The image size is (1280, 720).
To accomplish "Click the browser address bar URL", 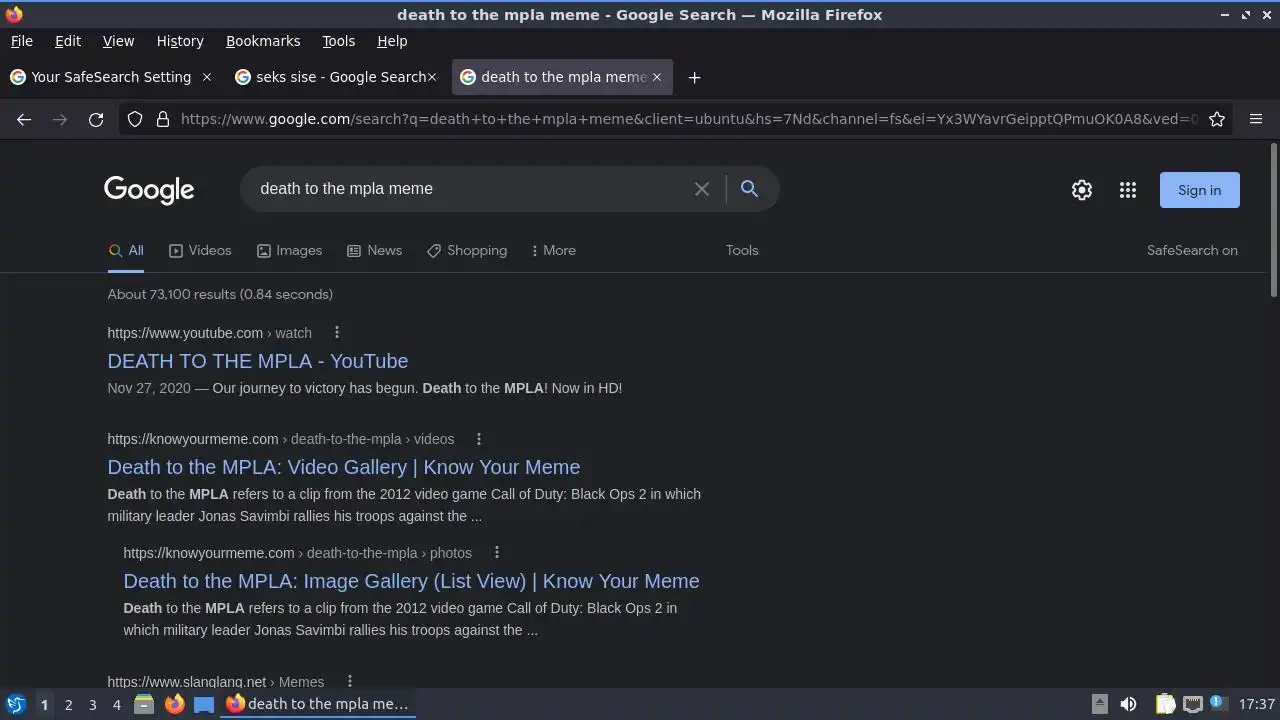I will [x=689, y=119].
